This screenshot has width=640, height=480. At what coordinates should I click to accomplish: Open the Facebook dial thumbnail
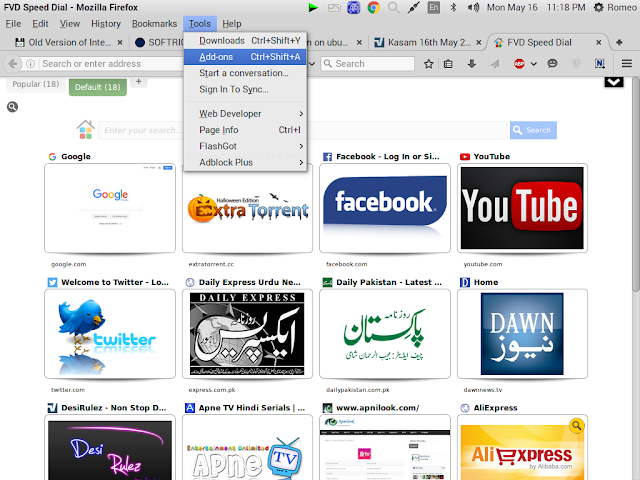pyautogui.click(x=385, y=208)
